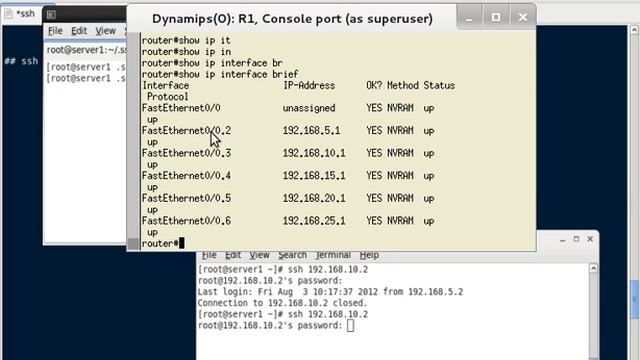Click the 'Last login: Fri Aug 3' line
This screenshot has height=360, width=640.
click(x=330, y=292)
